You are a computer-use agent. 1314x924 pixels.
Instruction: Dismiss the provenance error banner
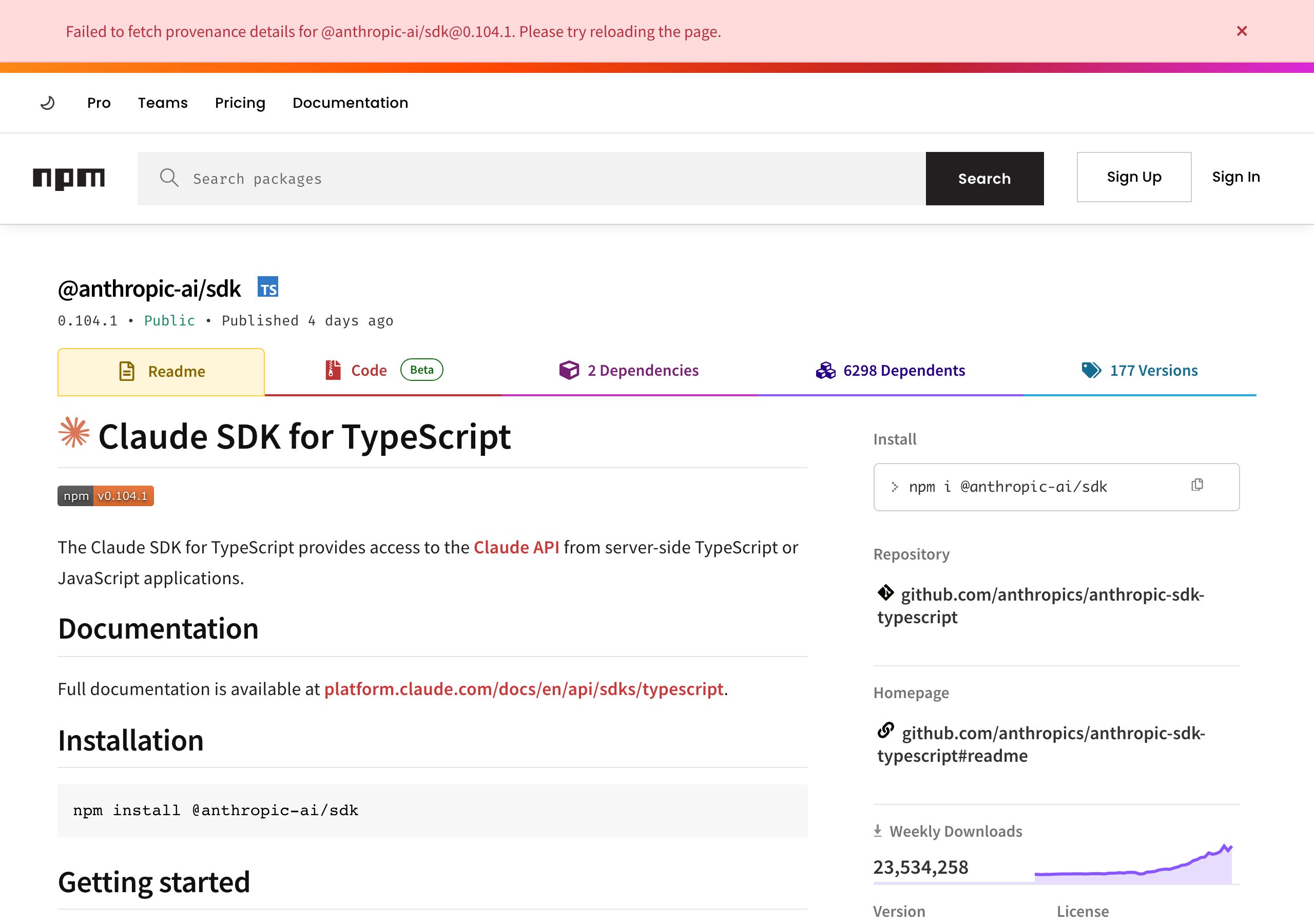[x=1241, y=31]
